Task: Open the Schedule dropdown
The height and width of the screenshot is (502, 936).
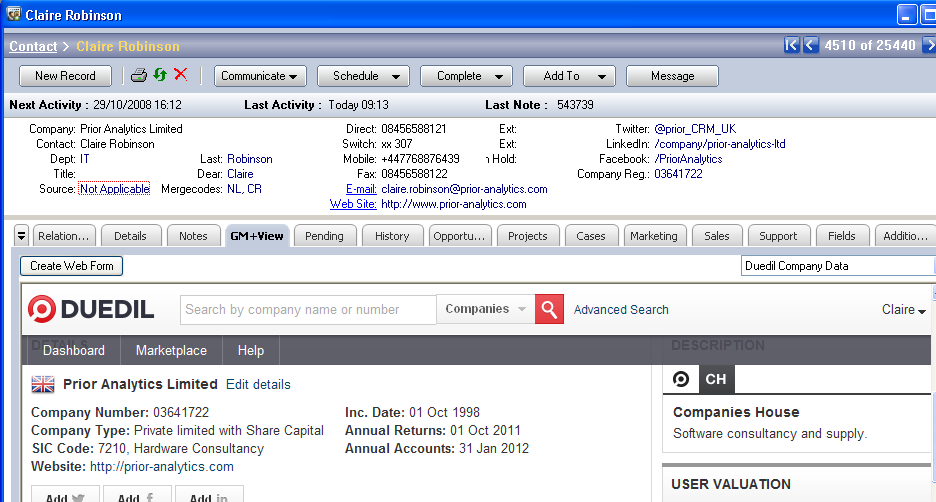Action: click(x=363, y=76)
